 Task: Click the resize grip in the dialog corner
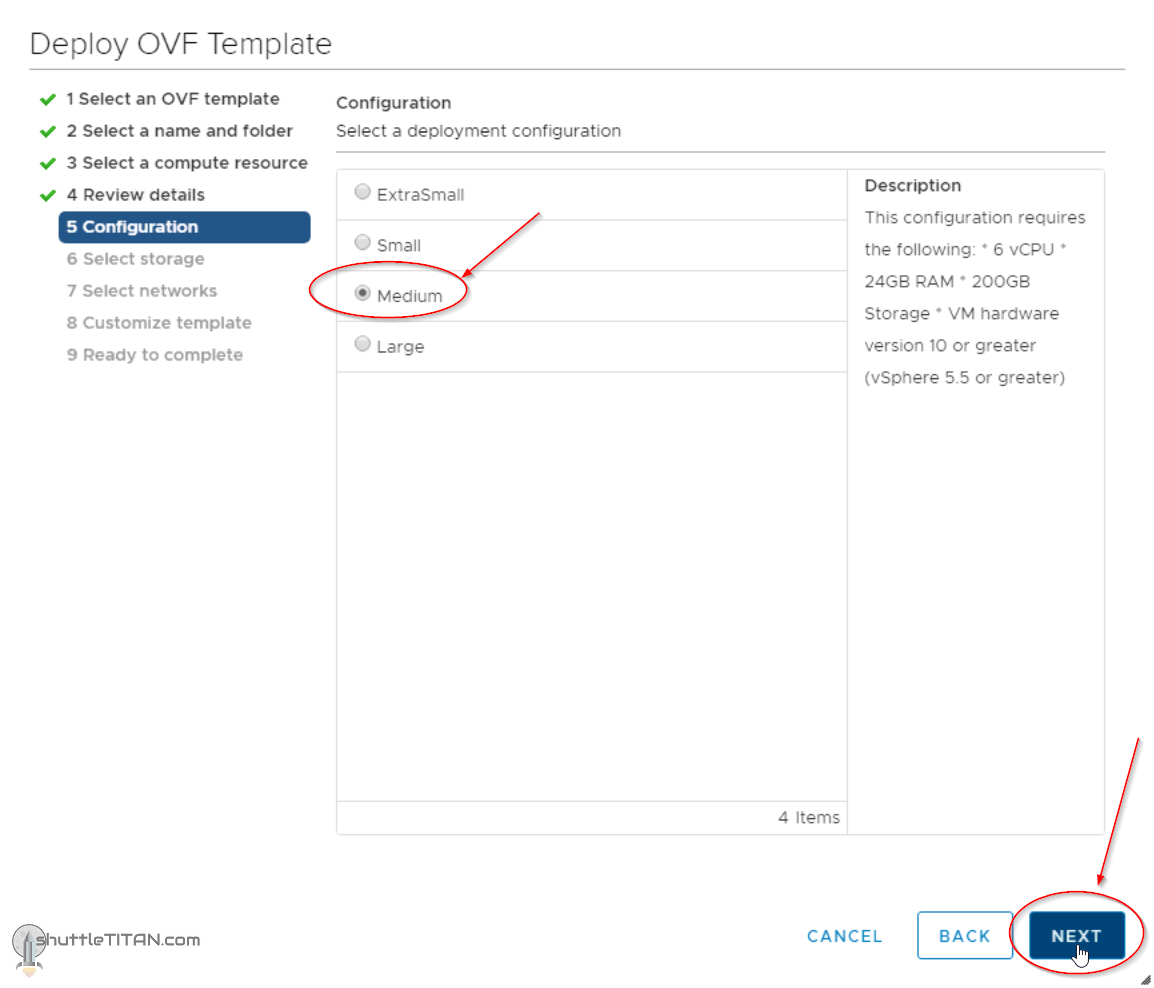coord(1146,980)
